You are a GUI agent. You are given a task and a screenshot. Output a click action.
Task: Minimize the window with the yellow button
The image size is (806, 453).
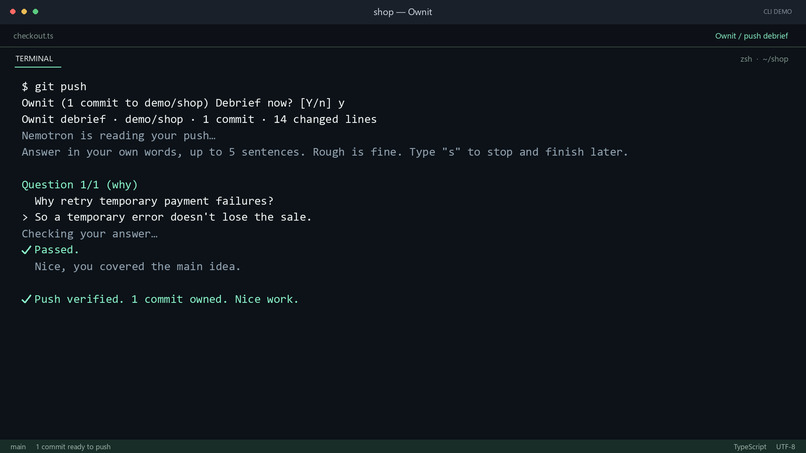coord(24,11)
